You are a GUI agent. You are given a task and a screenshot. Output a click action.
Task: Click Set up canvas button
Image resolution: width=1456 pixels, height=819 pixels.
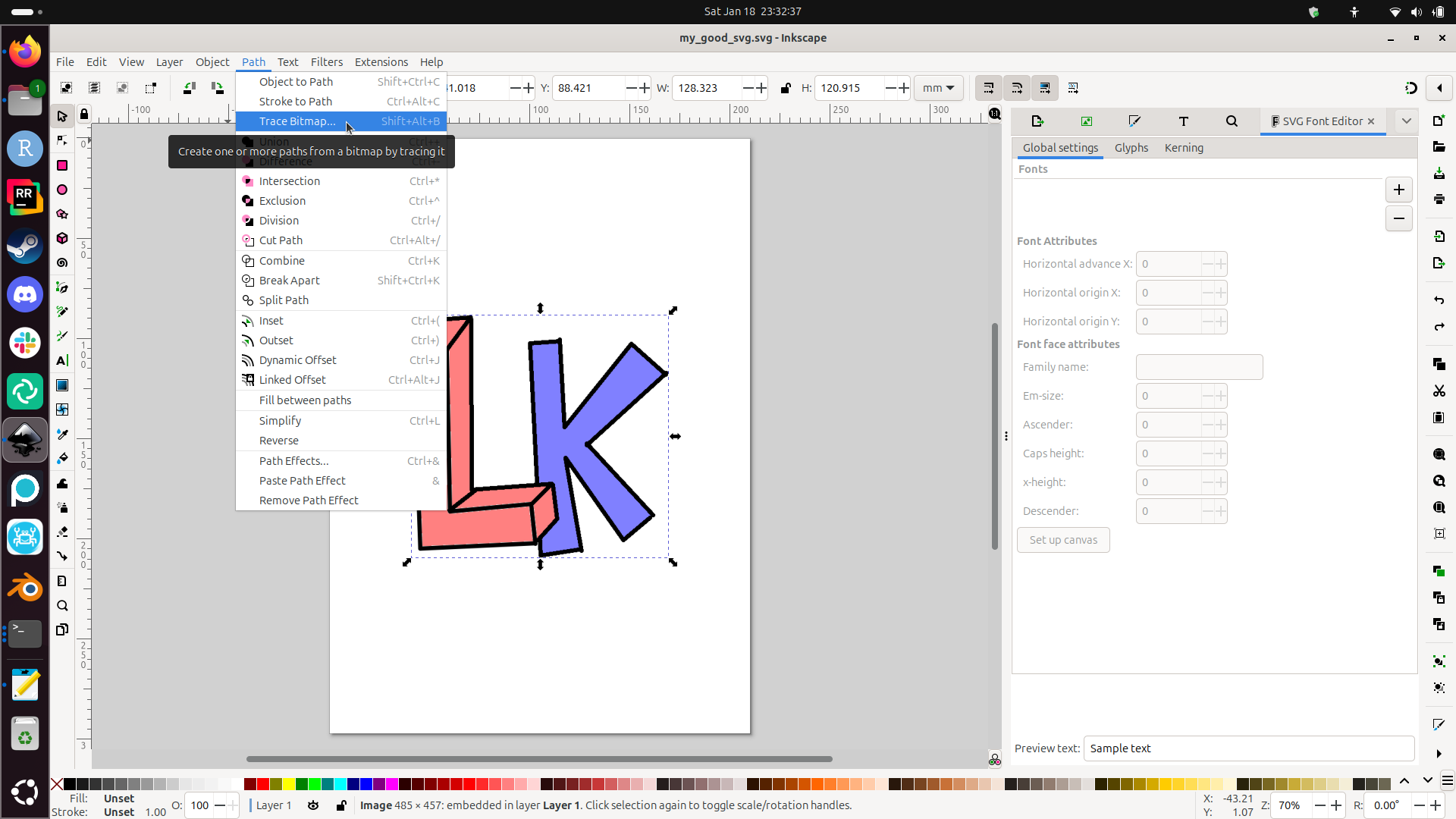(1063, 540)
